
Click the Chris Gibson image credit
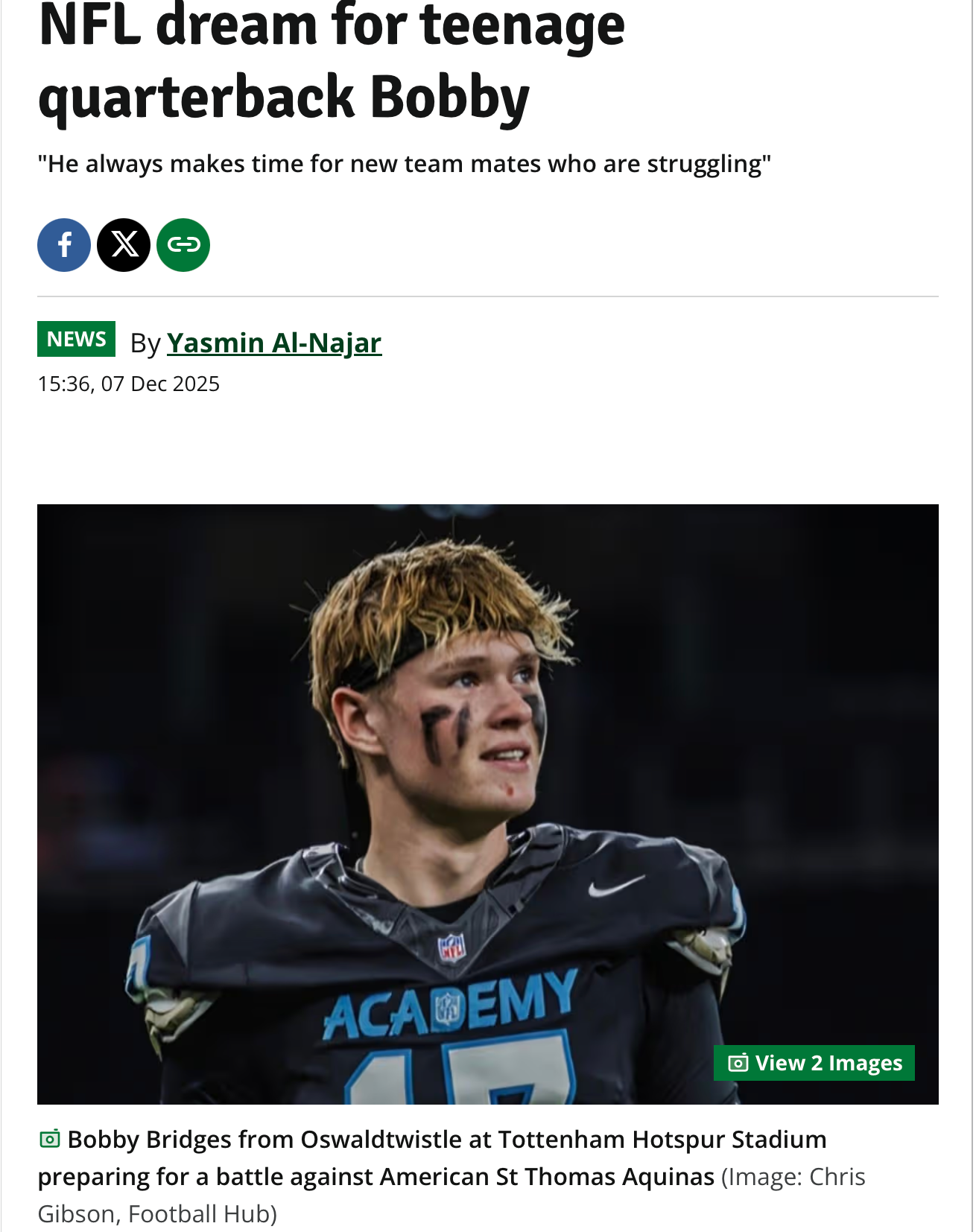coord(793,1178)
